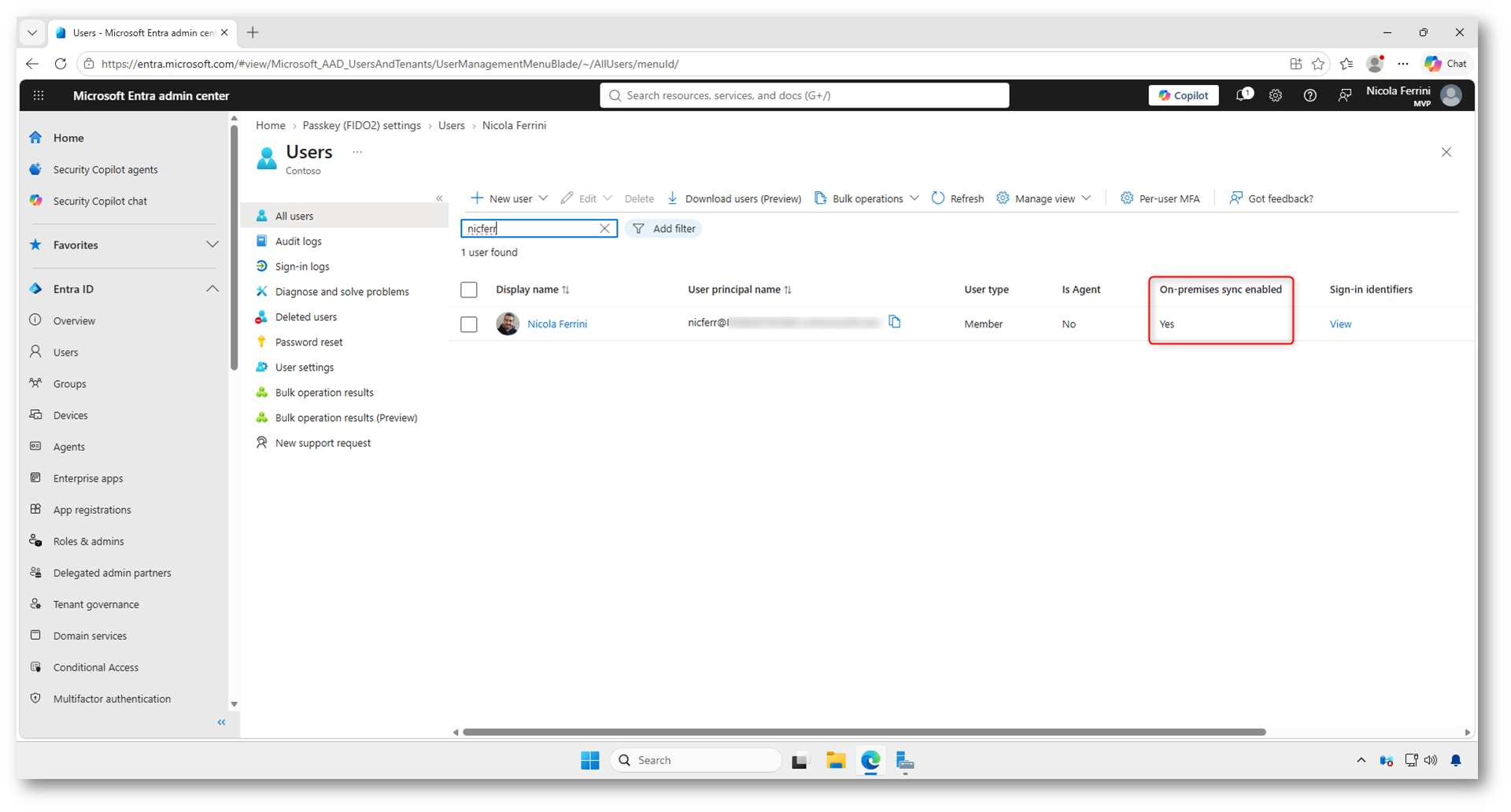
Task: Open Per-user MFA
Action: [x=1160, y=198]
